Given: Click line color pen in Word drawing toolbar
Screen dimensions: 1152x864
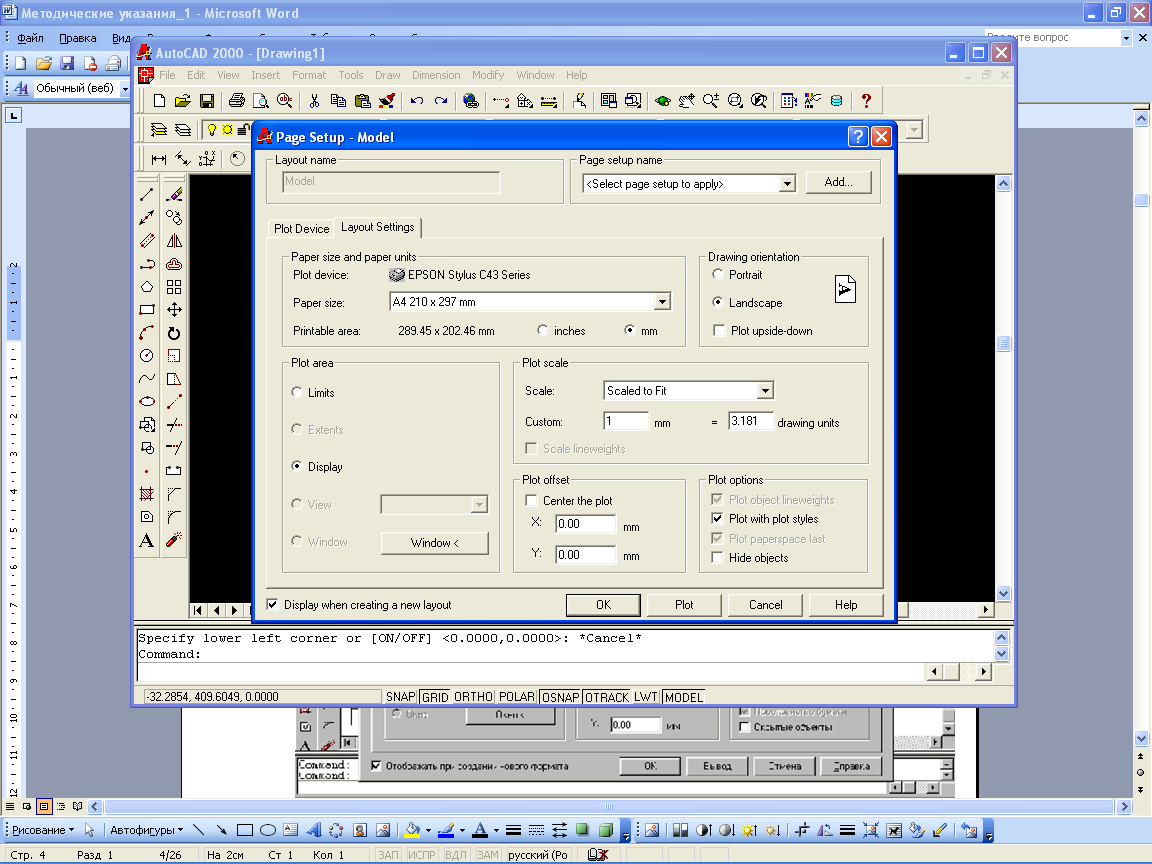Looking at the screenshot, I should pos(446,830).
